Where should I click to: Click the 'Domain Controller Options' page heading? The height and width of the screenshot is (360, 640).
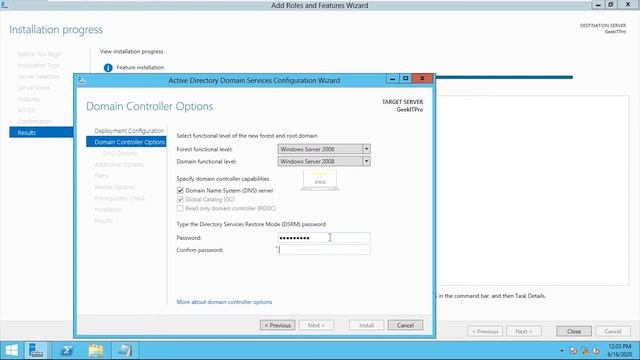coord(149,107)
